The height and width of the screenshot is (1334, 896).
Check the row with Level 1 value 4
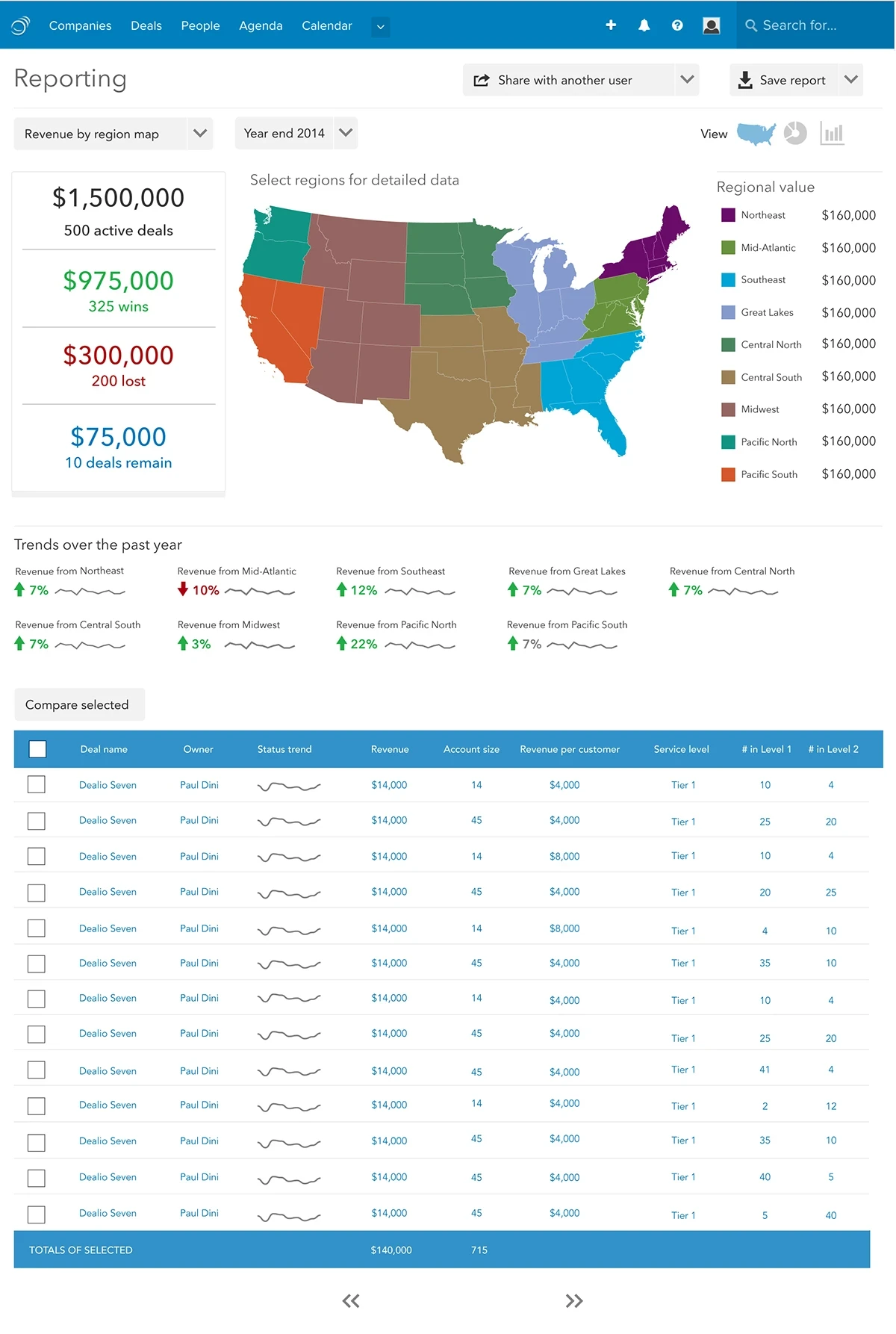pyautogui.click(x=36, y=928)
